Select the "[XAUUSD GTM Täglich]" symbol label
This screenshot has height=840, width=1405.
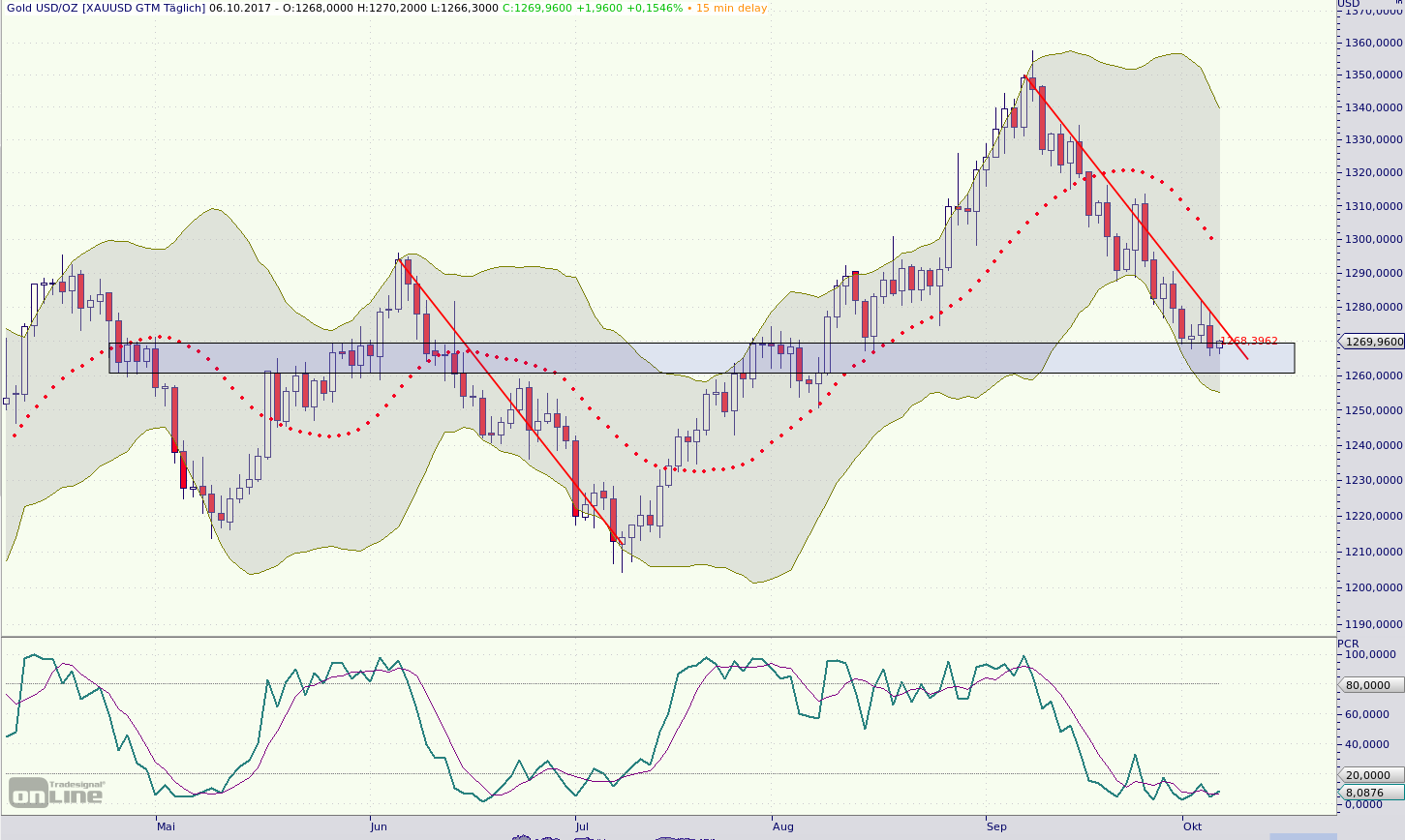tap(143, 8)
